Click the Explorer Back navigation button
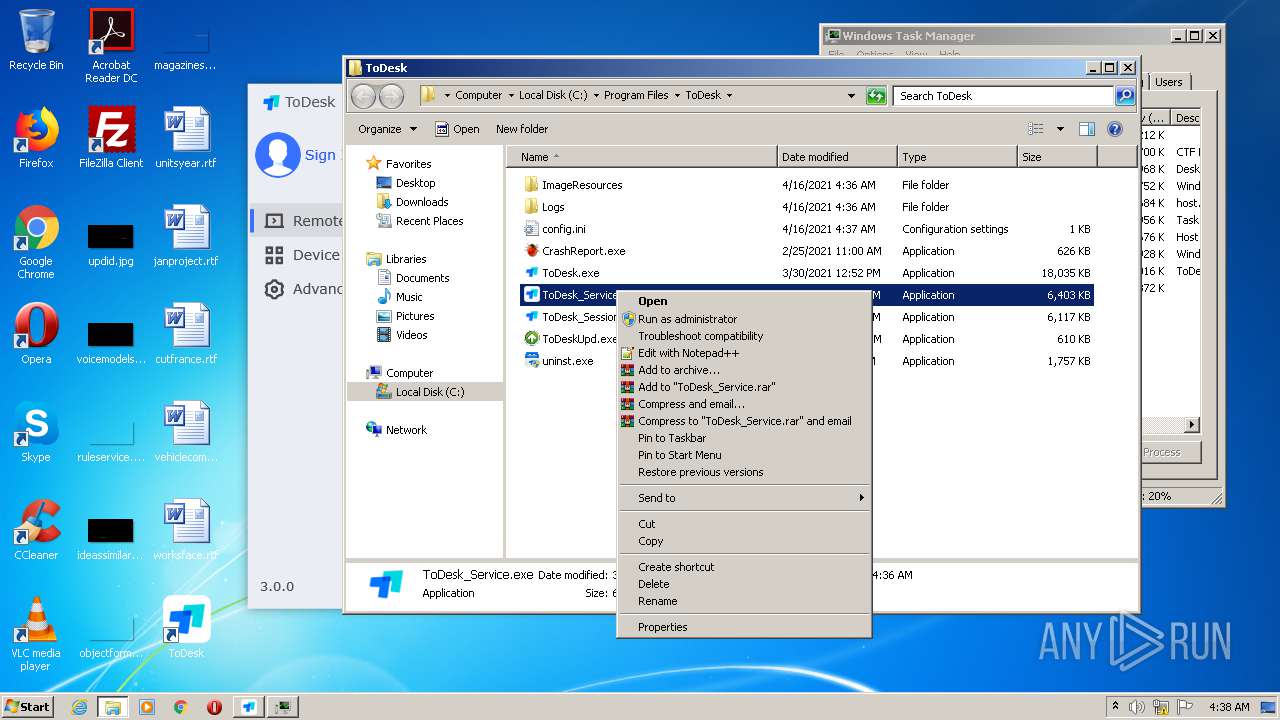This screenshot has height=720, width=1280. 363,96
